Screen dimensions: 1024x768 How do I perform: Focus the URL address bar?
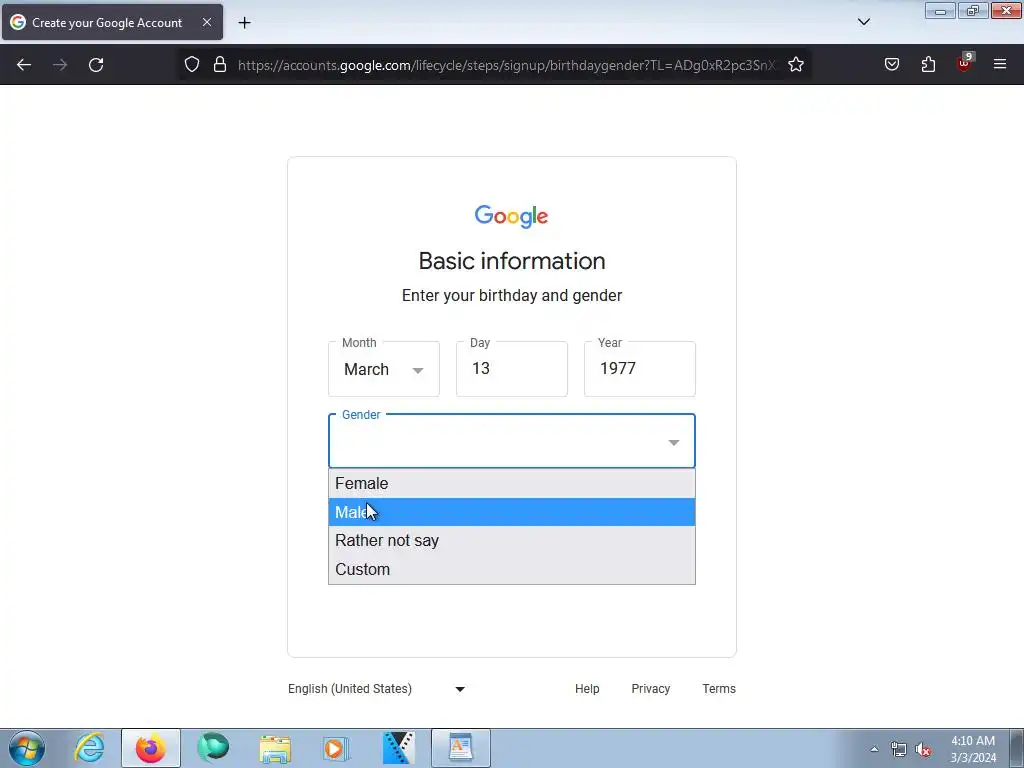(506, 65)
